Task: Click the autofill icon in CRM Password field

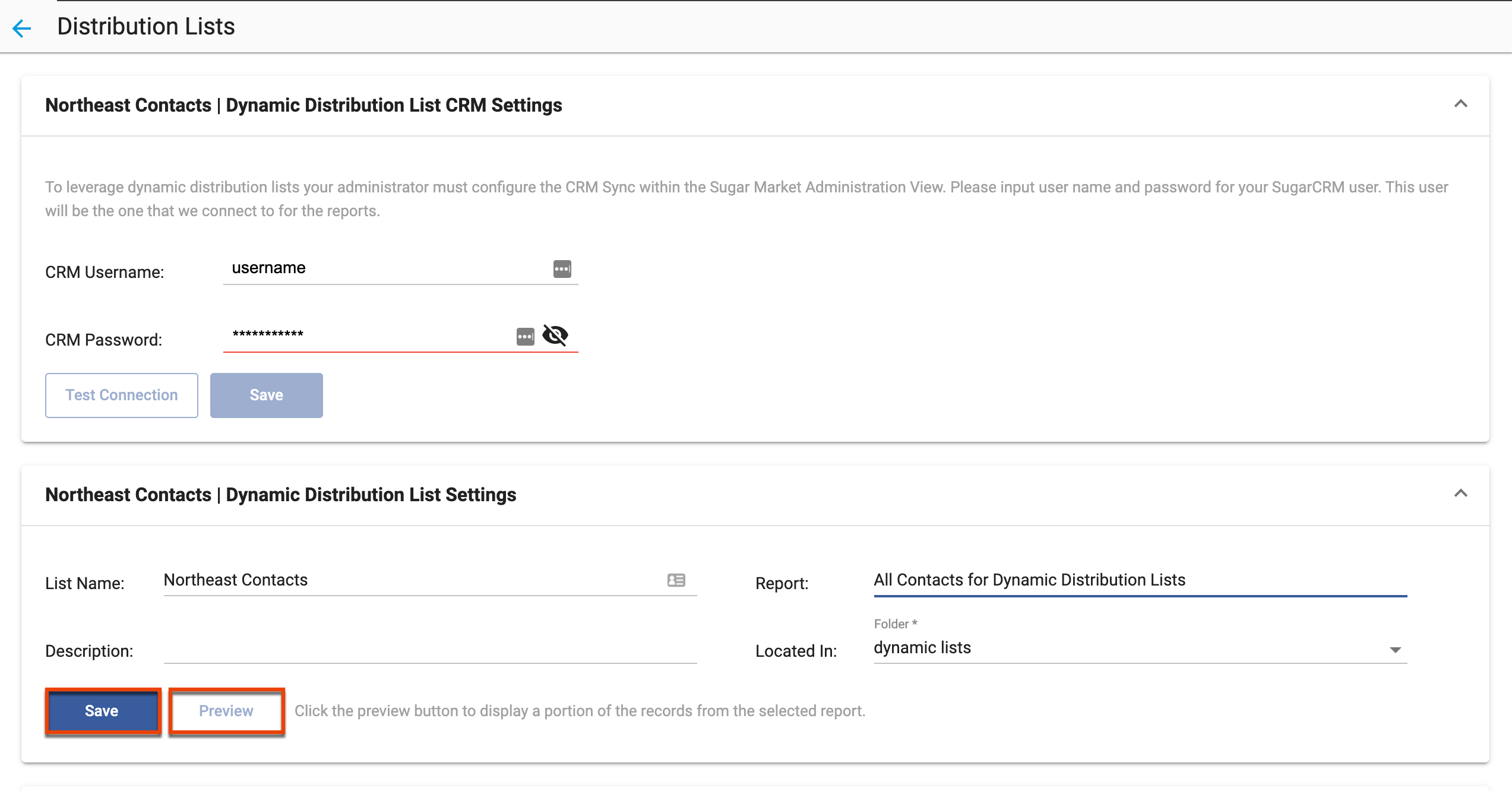Action: pyautogui.click(x=525, y=337)
